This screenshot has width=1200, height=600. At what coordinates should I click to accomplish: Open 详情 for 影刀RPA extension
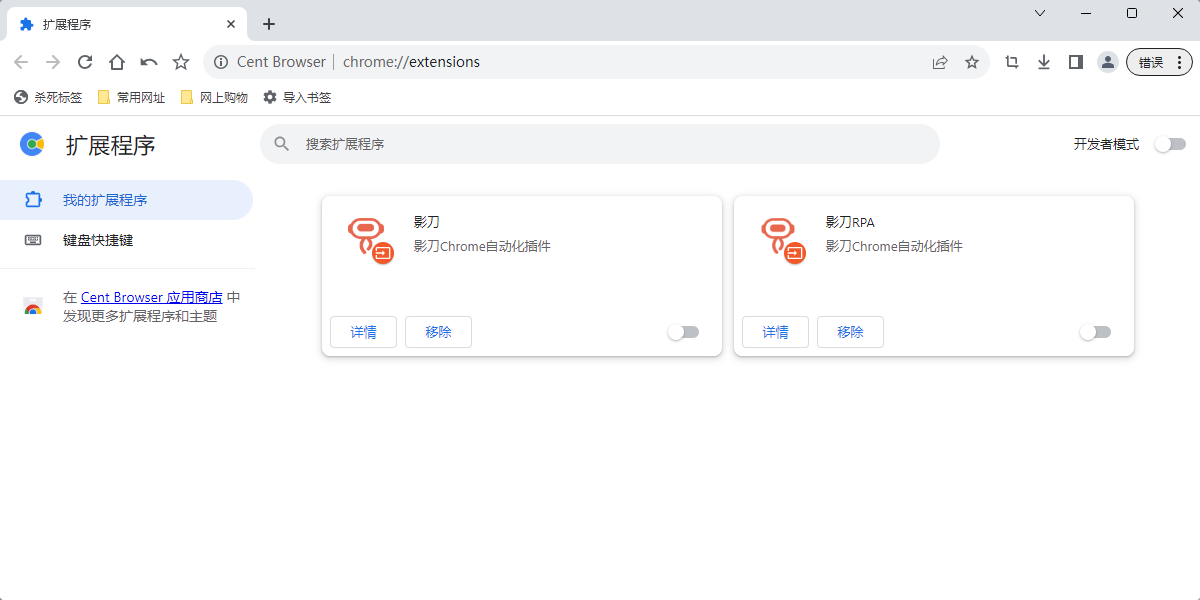(x=775, y=332)
